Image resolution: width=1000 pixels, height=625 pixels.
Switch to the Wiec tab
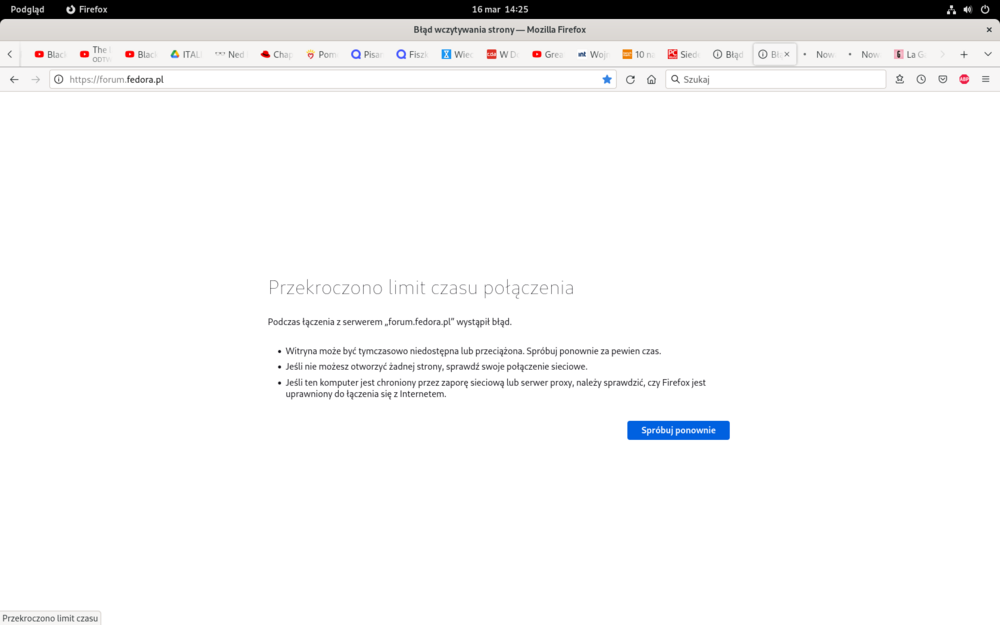(x=457, y=55)
